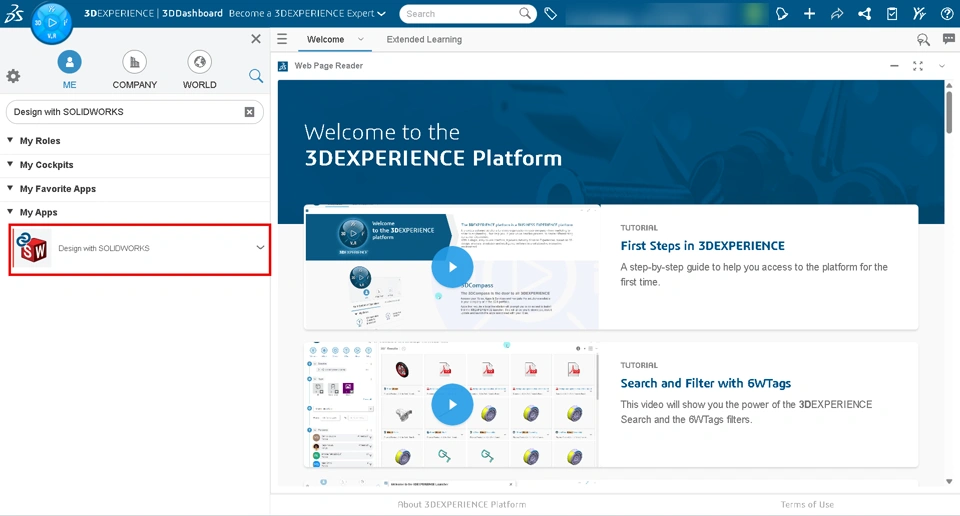
Task: Click the Share arrow icon
Action: pyautogui.click(x=837, y=14)
